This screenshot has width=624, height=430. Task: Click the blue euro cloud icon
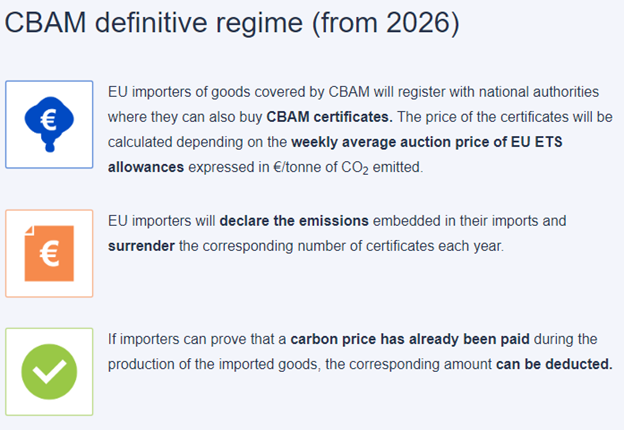click(x=49, y=124)
